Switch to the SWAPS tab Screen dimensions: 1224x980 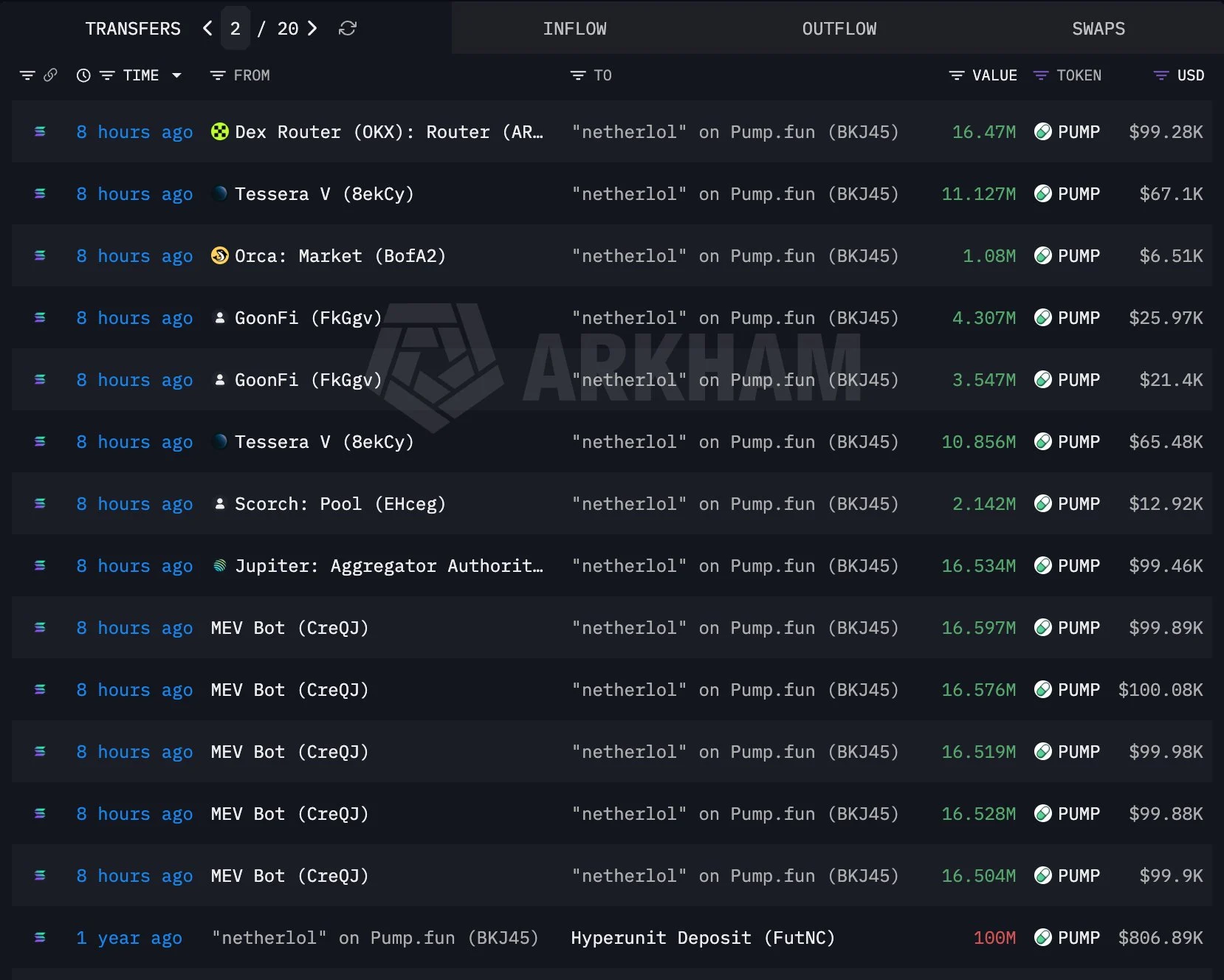pos(1098,29)
